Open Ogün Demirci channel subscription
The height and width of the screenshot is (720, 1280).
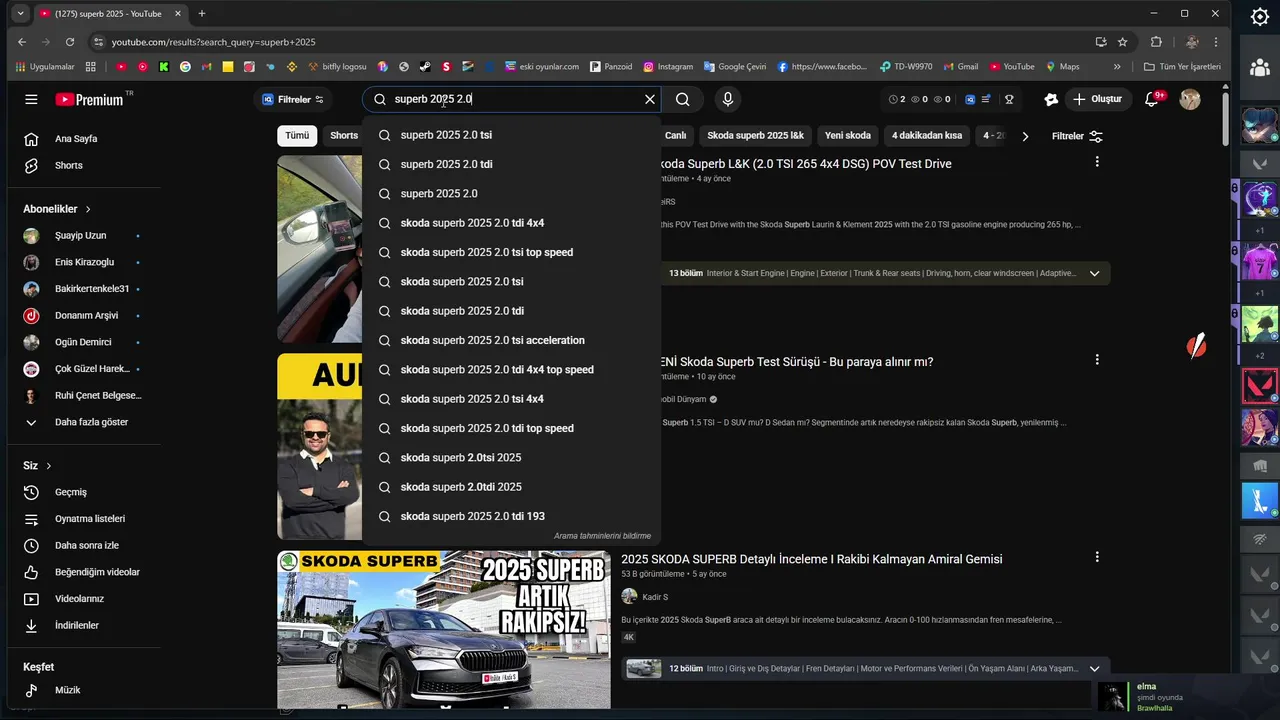(85, 342)
